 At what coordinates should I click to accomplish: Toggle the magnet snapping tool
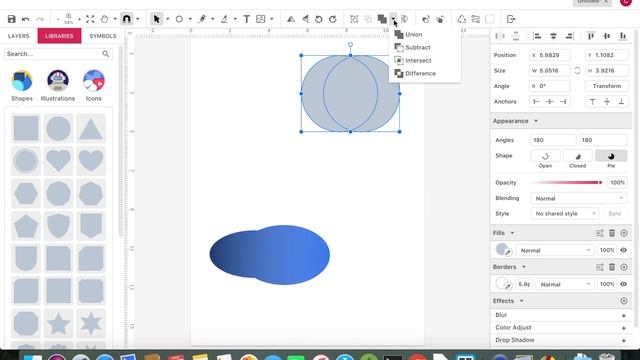click(127, 19)
